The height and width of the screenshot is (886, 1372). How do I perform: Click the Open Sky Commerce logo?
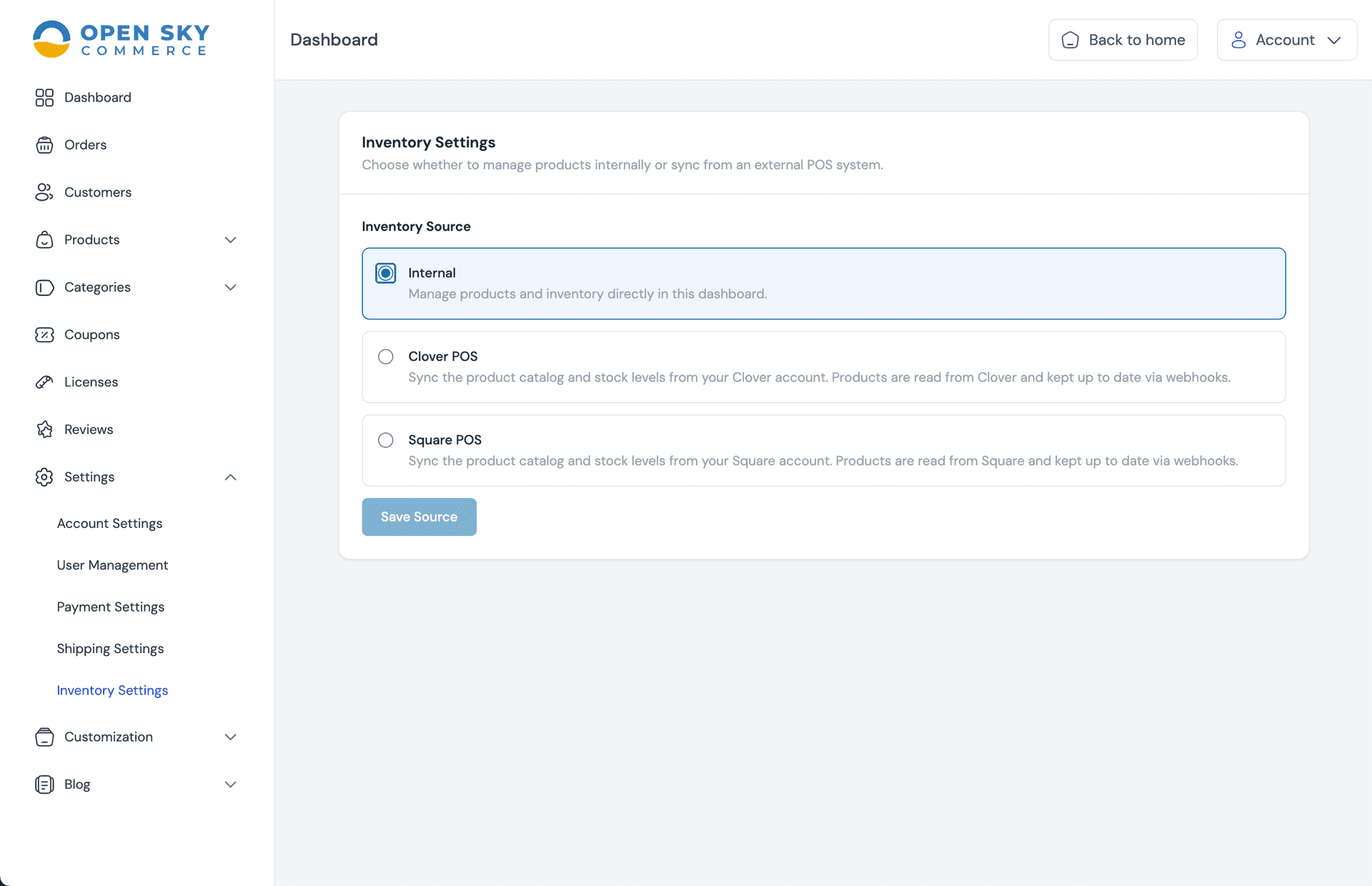[121, 39]
